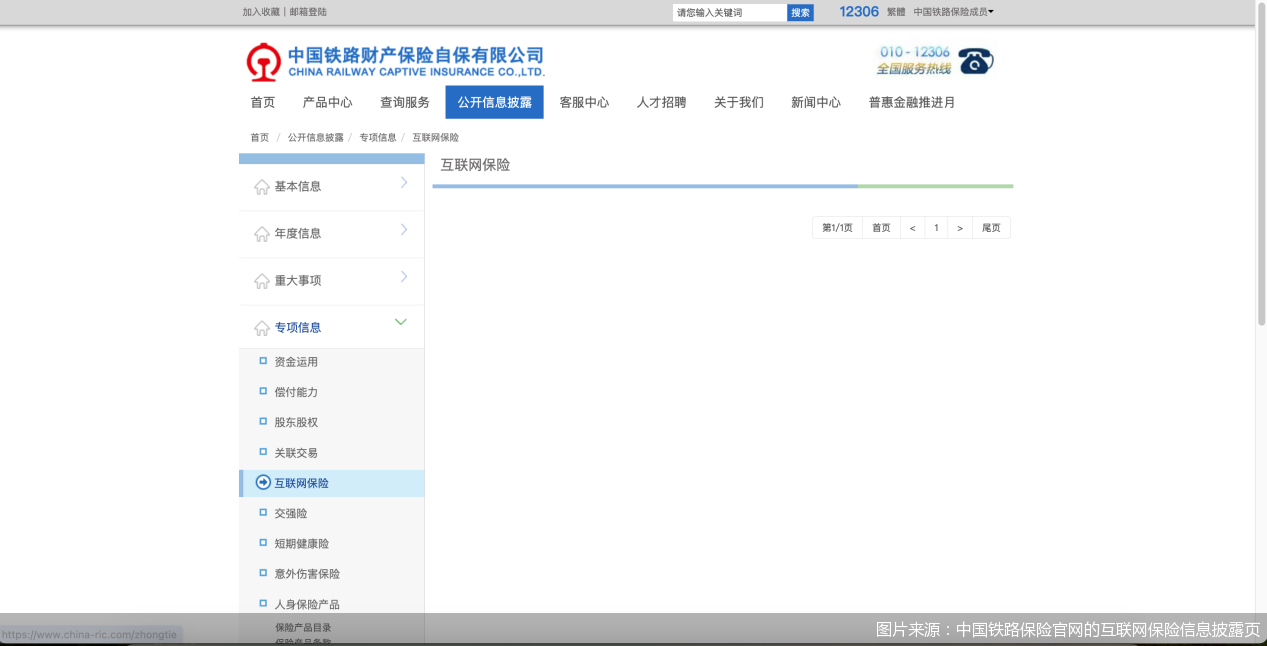Click the telephone hotline icon
1267x646 pixels.
pyautogui.click(x=975, y=61)
